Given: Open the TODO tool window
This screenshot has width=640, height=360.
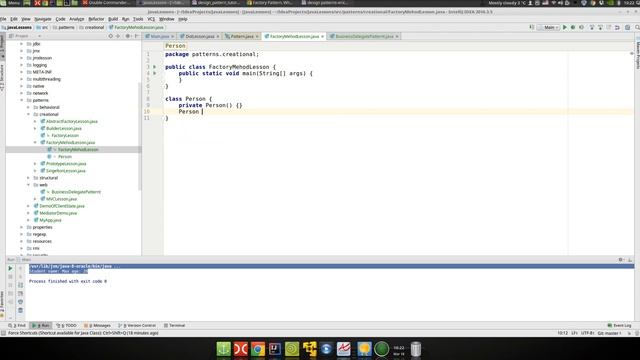Looking at the screenshot, I should coord(66,325).
